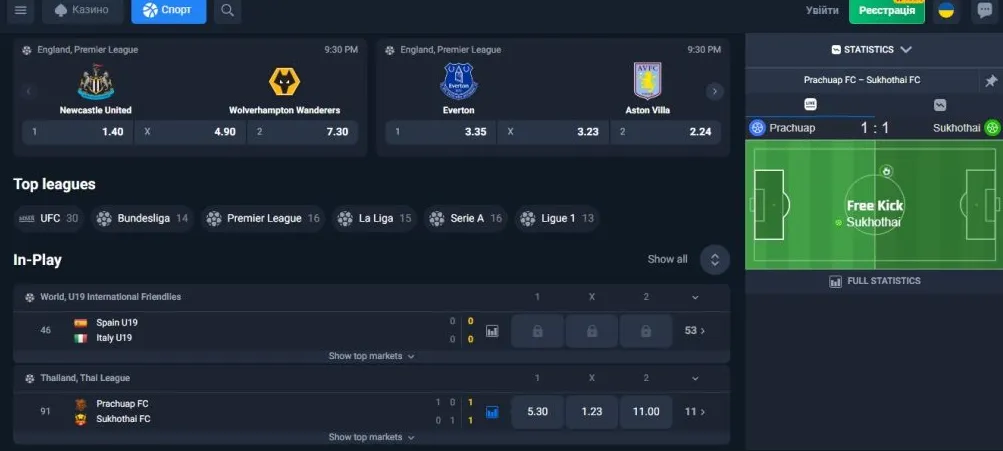This screenshot has width=1003, height=451.
Task: Go to the next featured match
Action: pyautogui.click(x=715, y=91)
